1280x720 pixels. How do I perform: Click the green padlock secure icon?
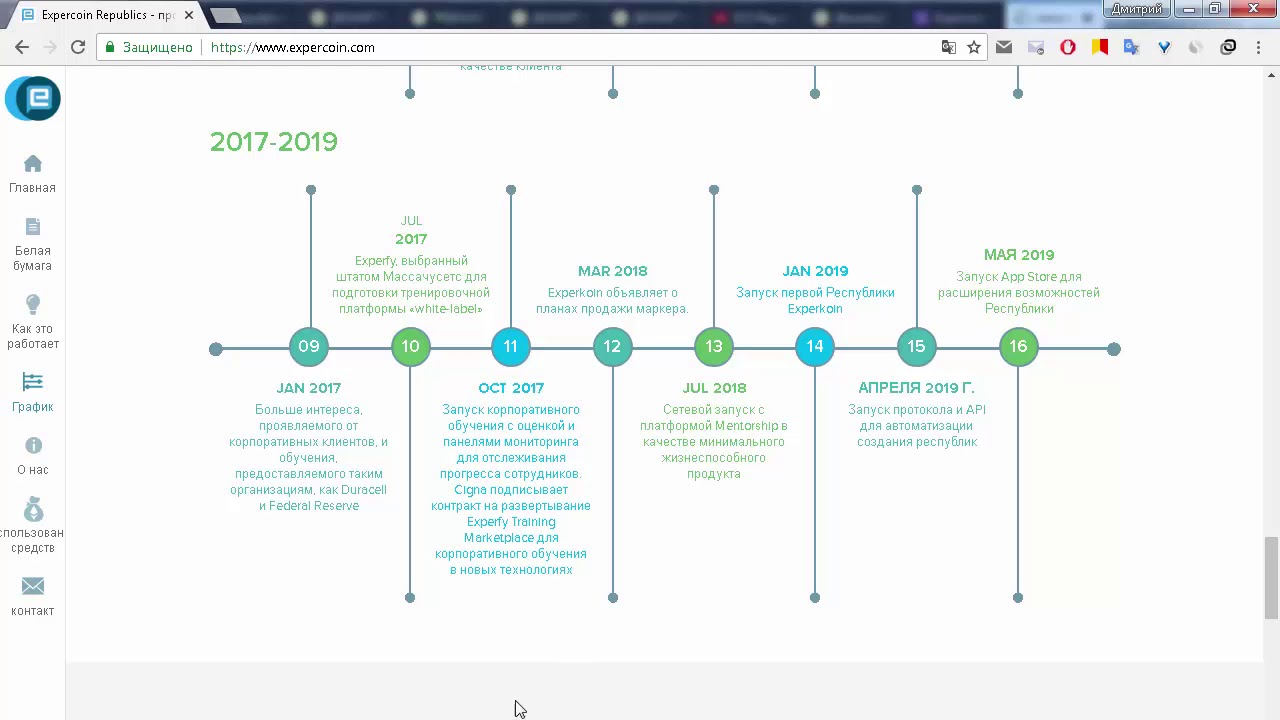111,47
